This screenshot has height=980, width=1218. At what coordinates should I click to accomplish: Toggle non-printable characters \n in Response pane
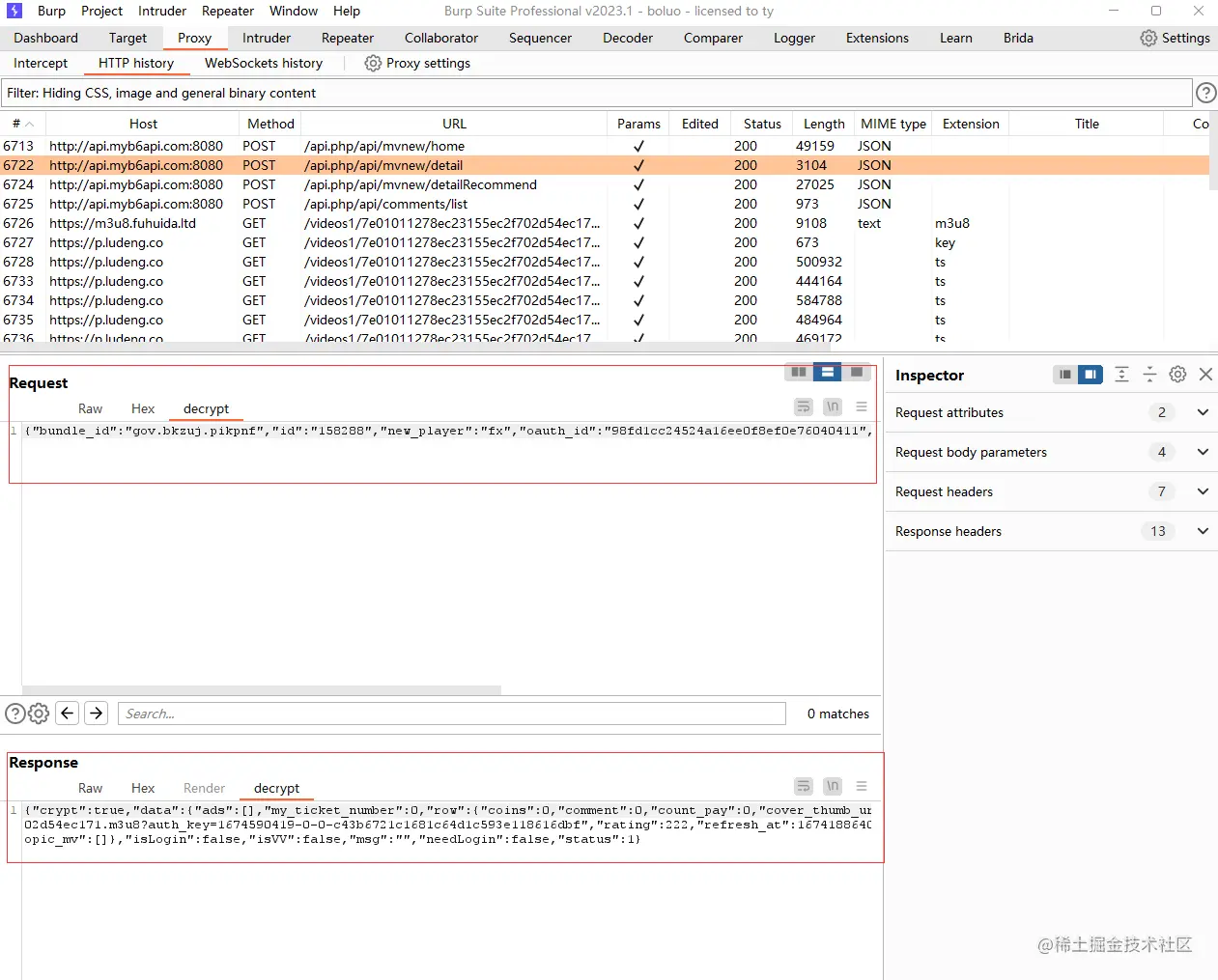833,787
